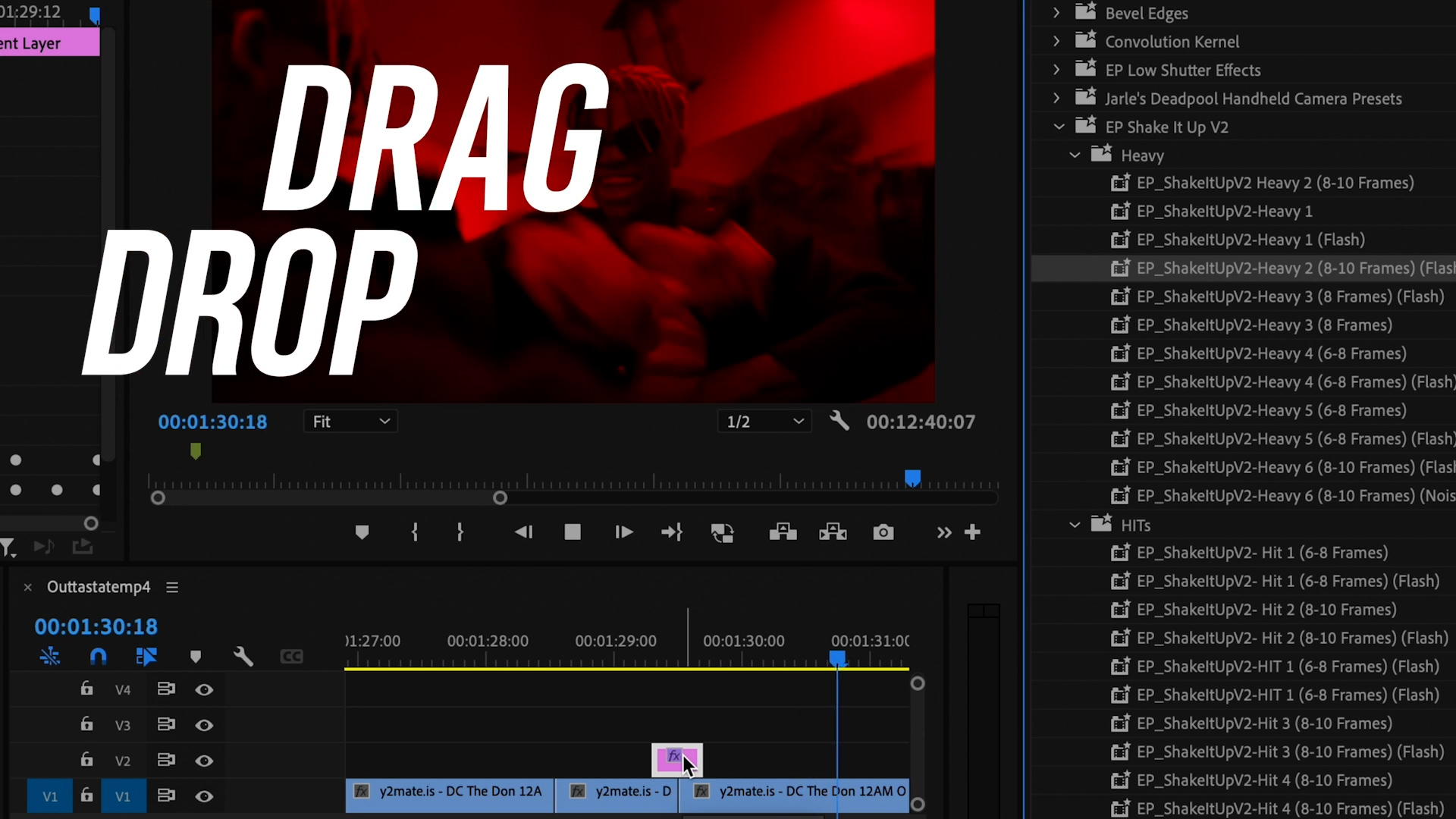
Task: Click the Button Editor plus icon
Action: point(972,532)
